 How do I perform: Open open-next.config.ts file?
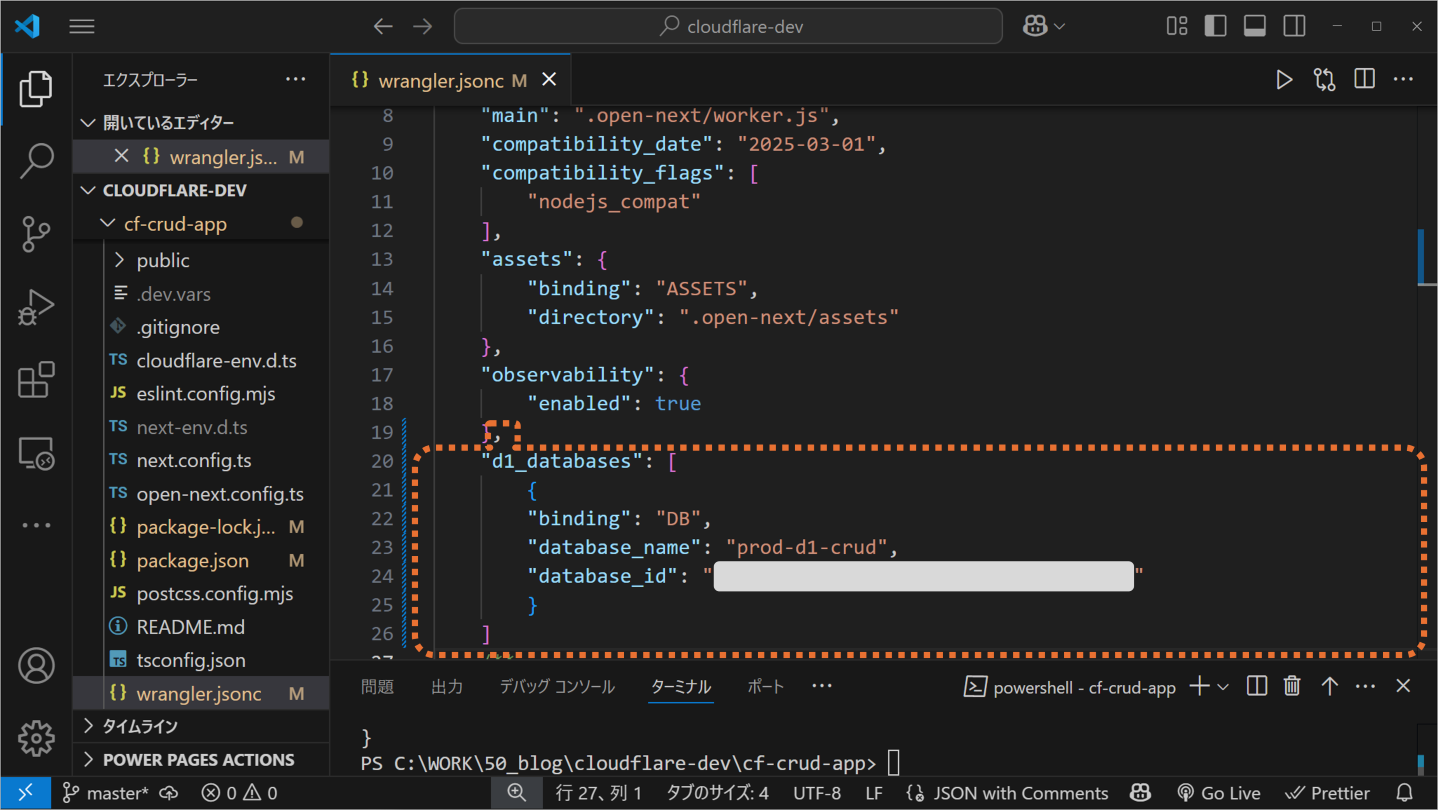pos(201,494)
